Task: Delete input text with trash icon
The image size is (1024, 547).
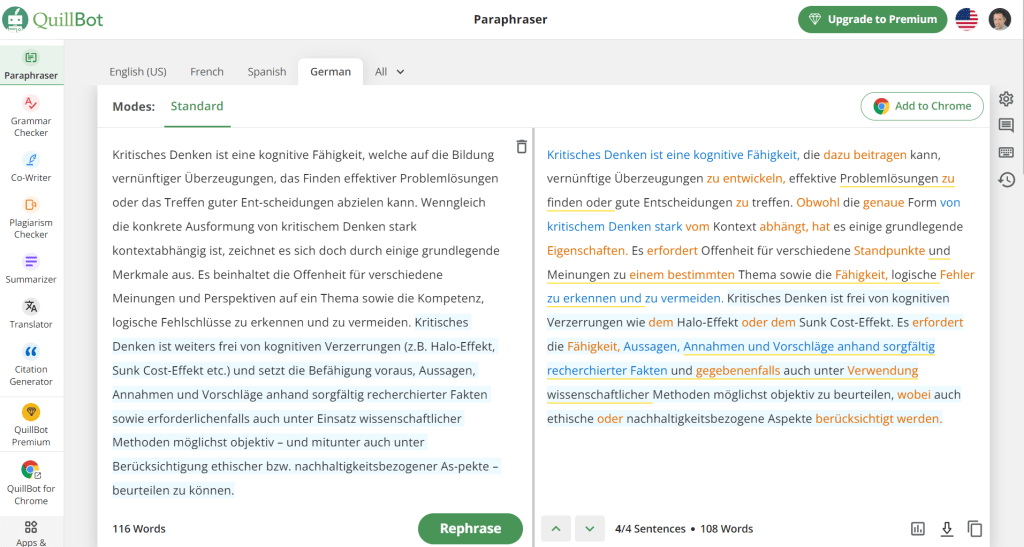Action: 521,147
